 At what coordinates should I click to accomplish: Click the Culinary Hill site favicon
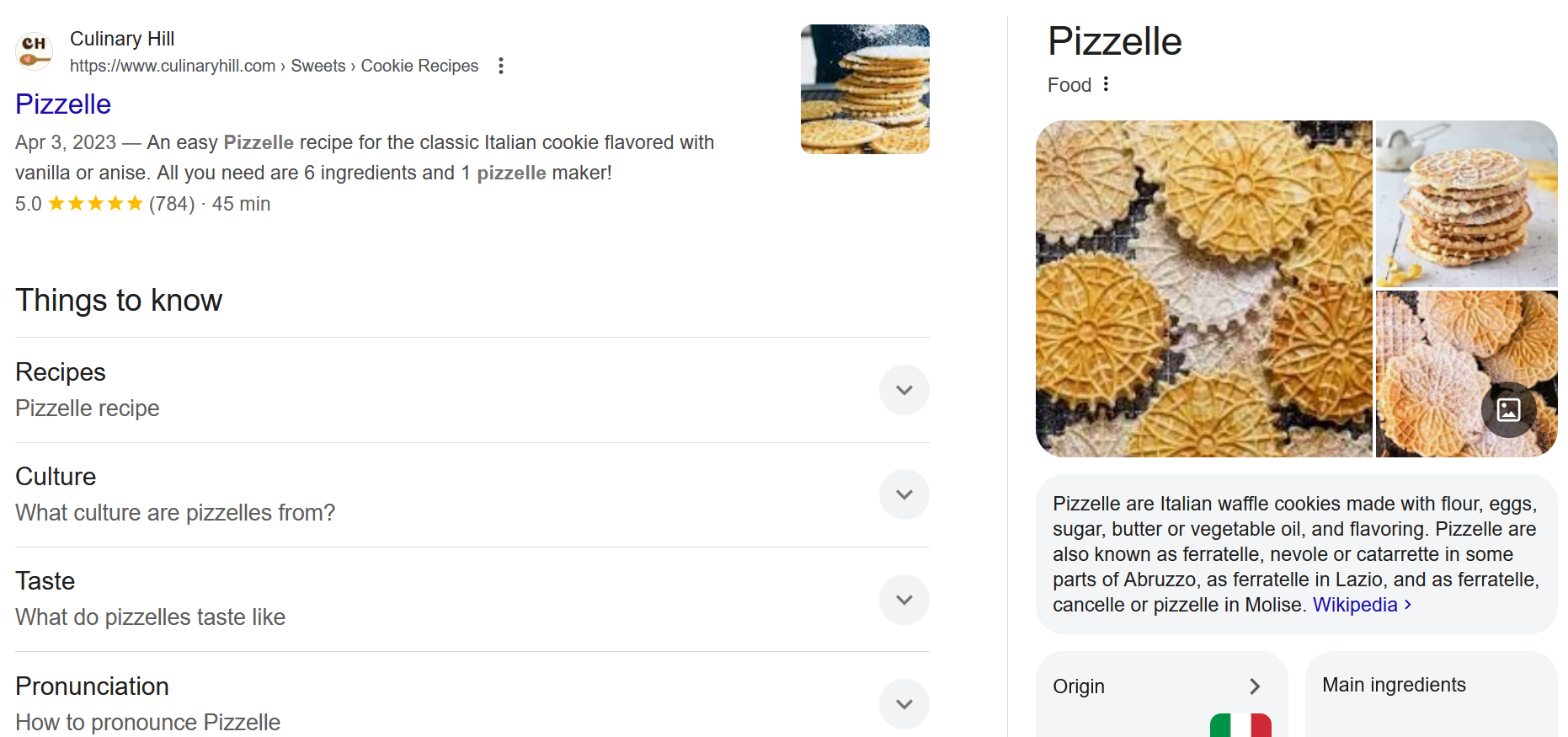[34, 51]
